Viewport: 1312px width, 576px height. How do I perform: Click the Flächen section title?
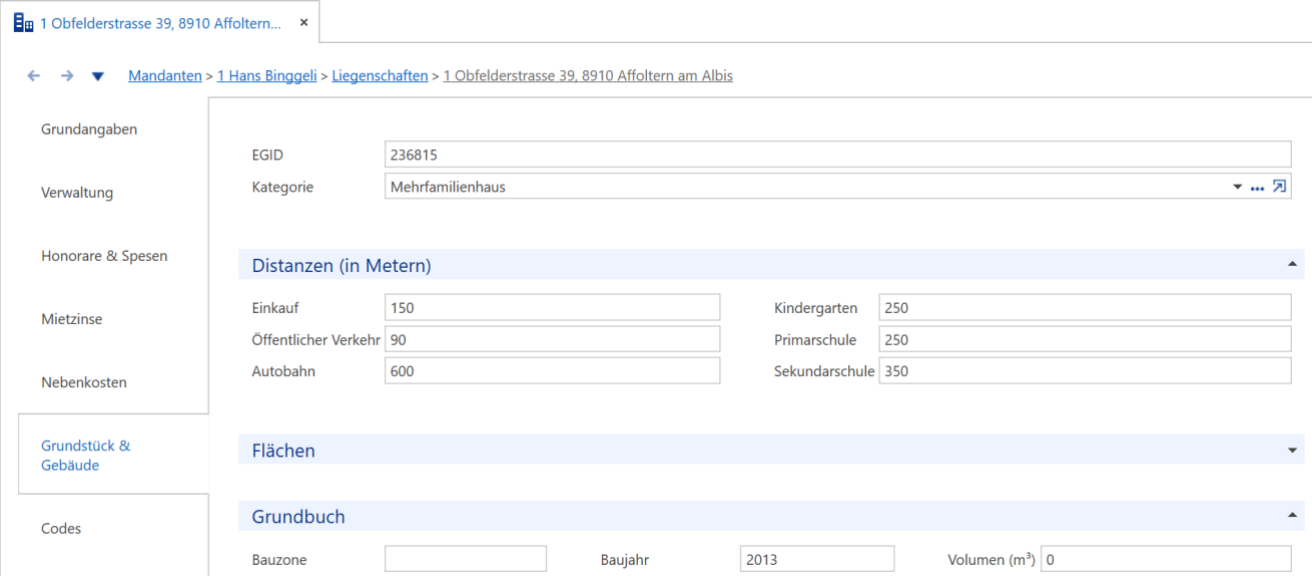tap(283, 451)
